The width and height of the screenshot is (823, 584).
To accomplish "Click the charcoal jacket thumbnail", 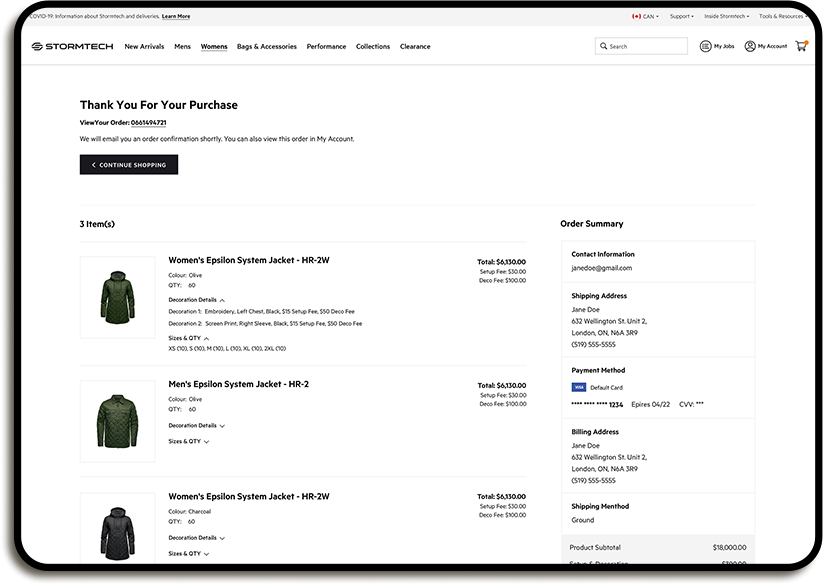I will pyautogui.click(x=117, y=530).
